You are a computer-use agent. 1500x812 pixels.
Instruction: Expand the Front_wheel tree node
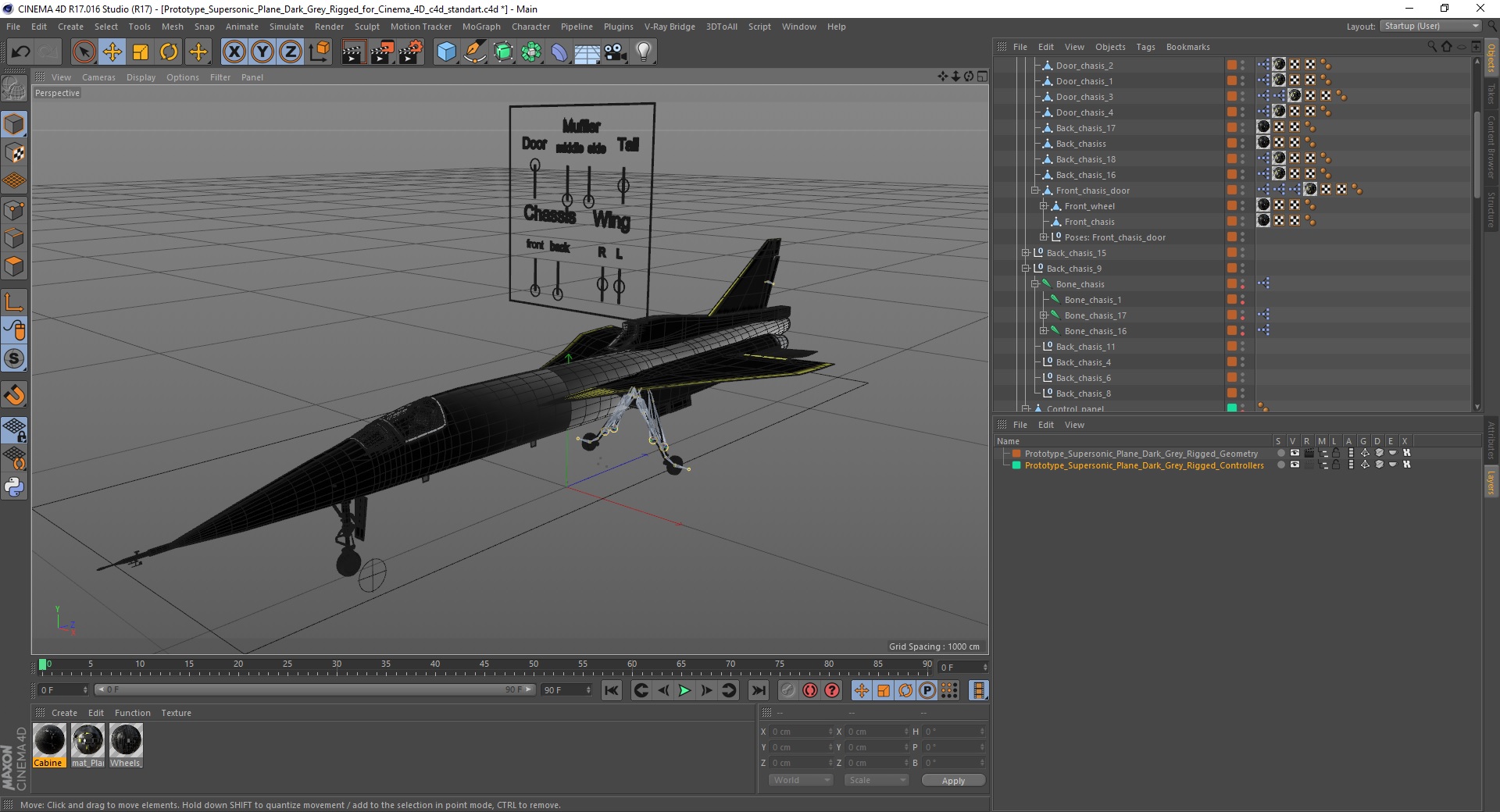[1043, 206]
